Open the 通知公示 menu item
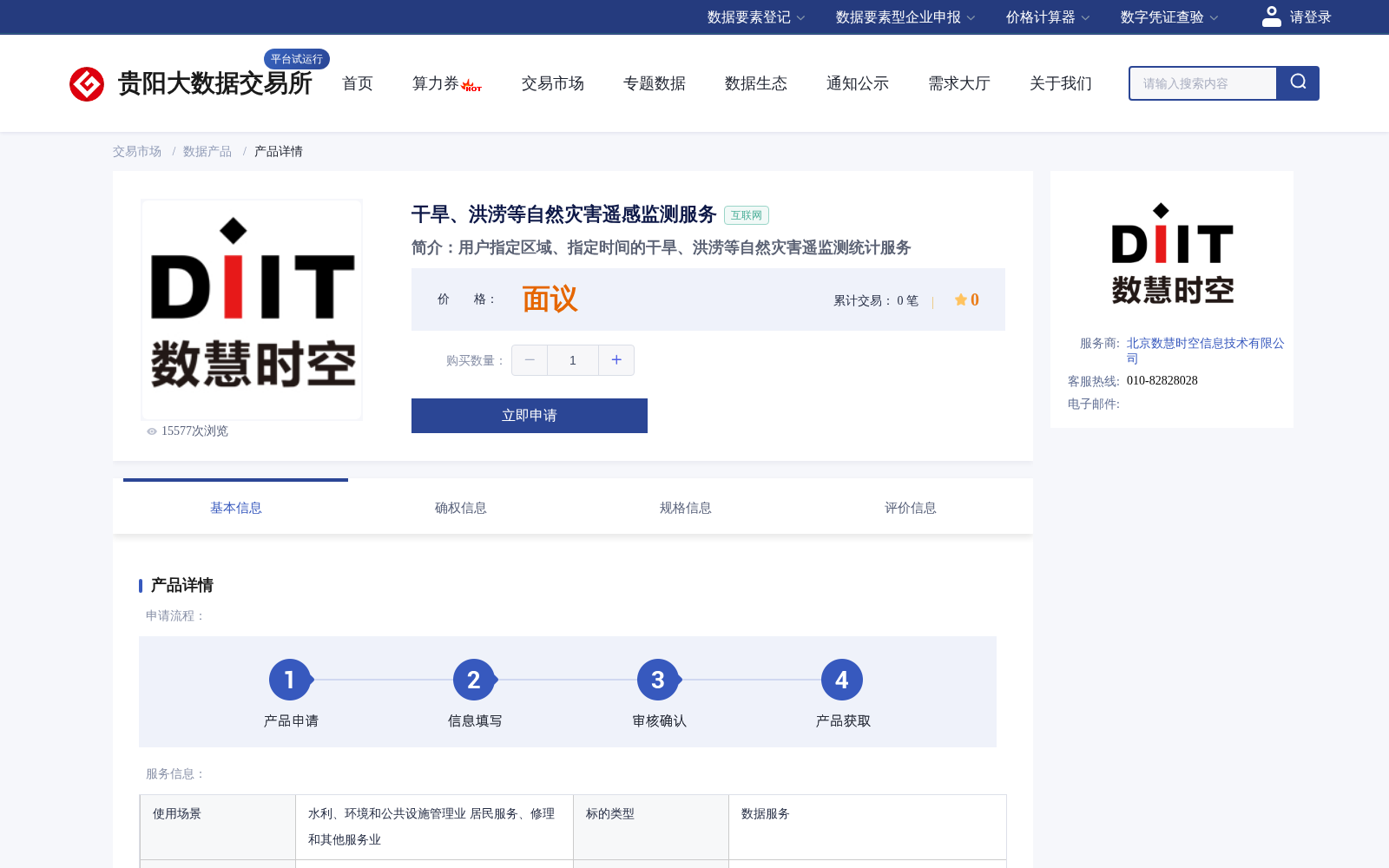This screenshot has width=1389, height=868. [x=858, y=83]
